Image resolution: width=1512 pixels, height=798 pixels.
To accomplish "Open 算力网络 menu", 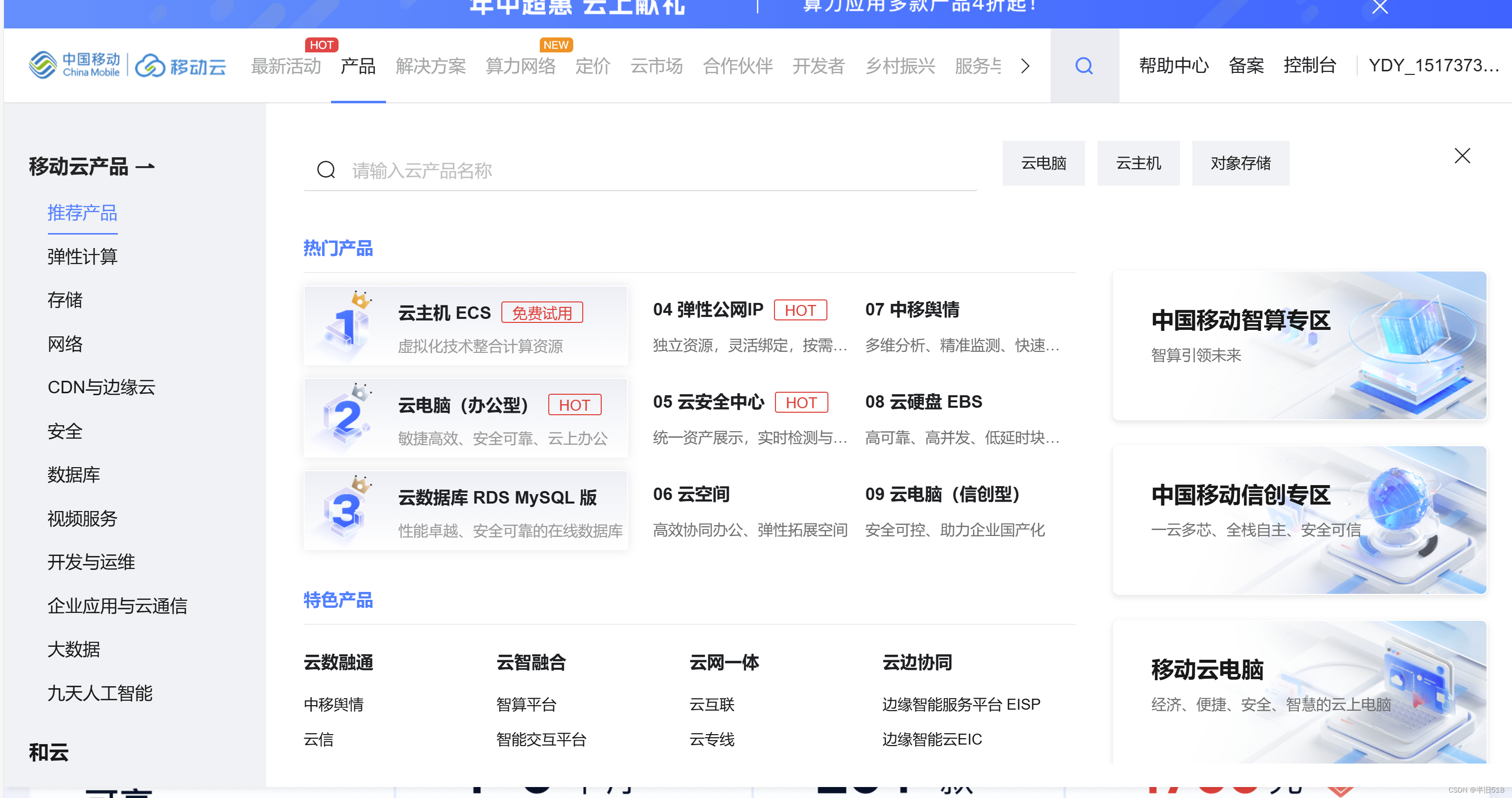I will coord(521,66).
